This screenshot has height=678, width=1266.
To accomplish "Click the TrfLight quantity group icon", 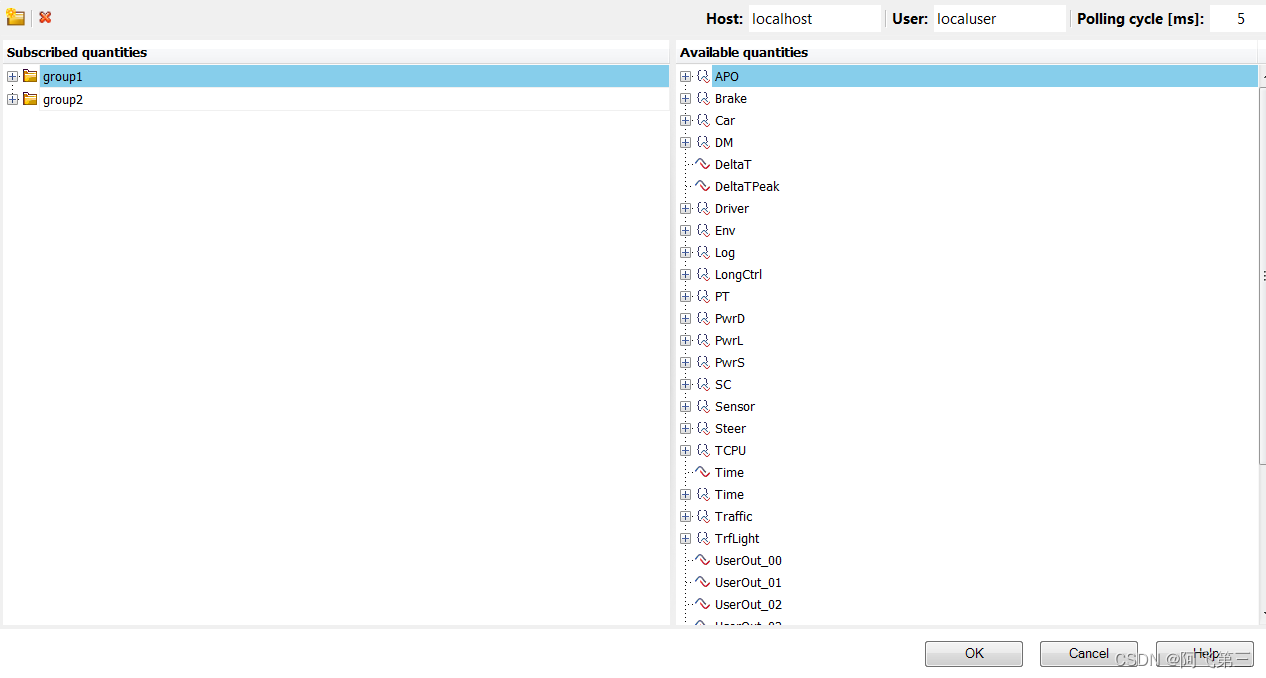I will click(703, 539).
